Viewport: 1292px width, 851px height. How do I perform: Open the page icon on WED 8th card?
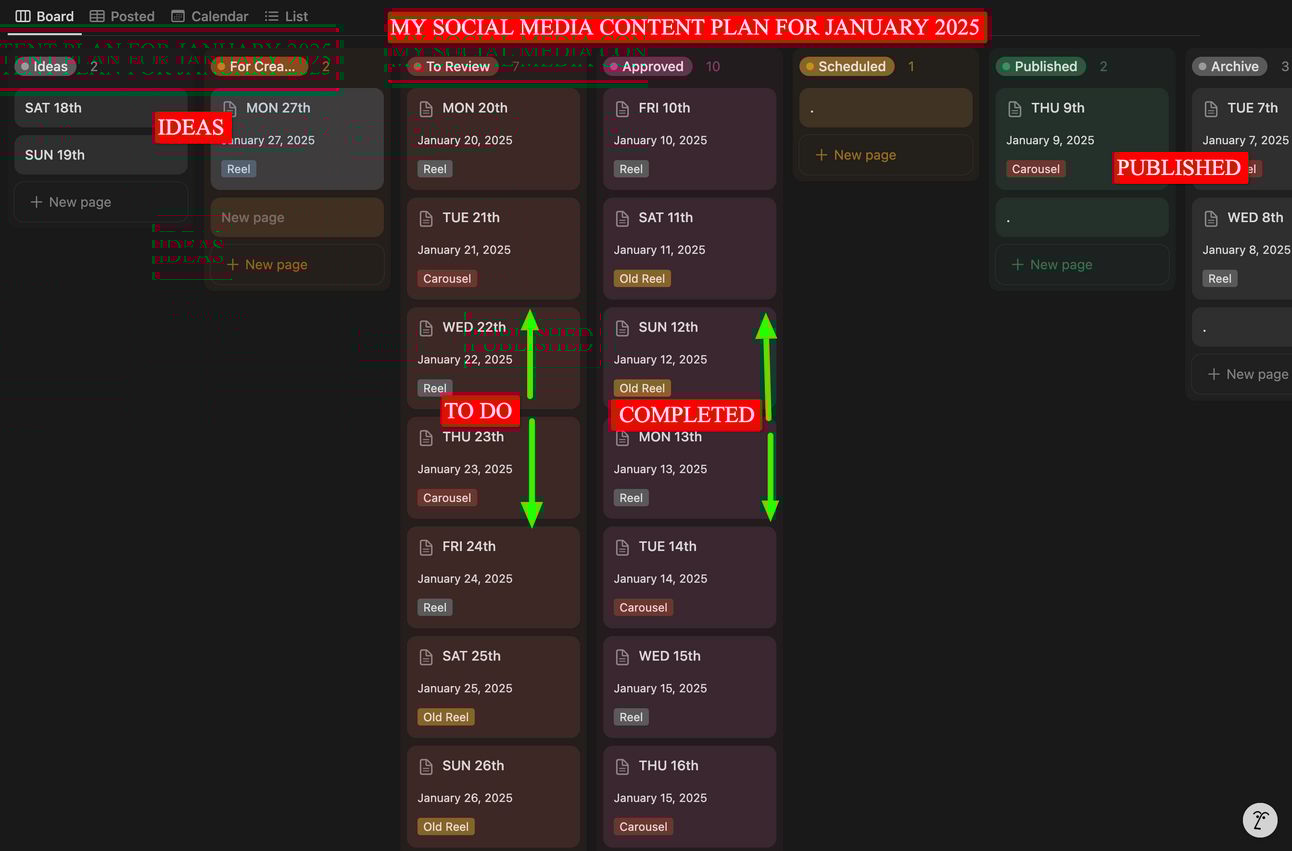1210,218
